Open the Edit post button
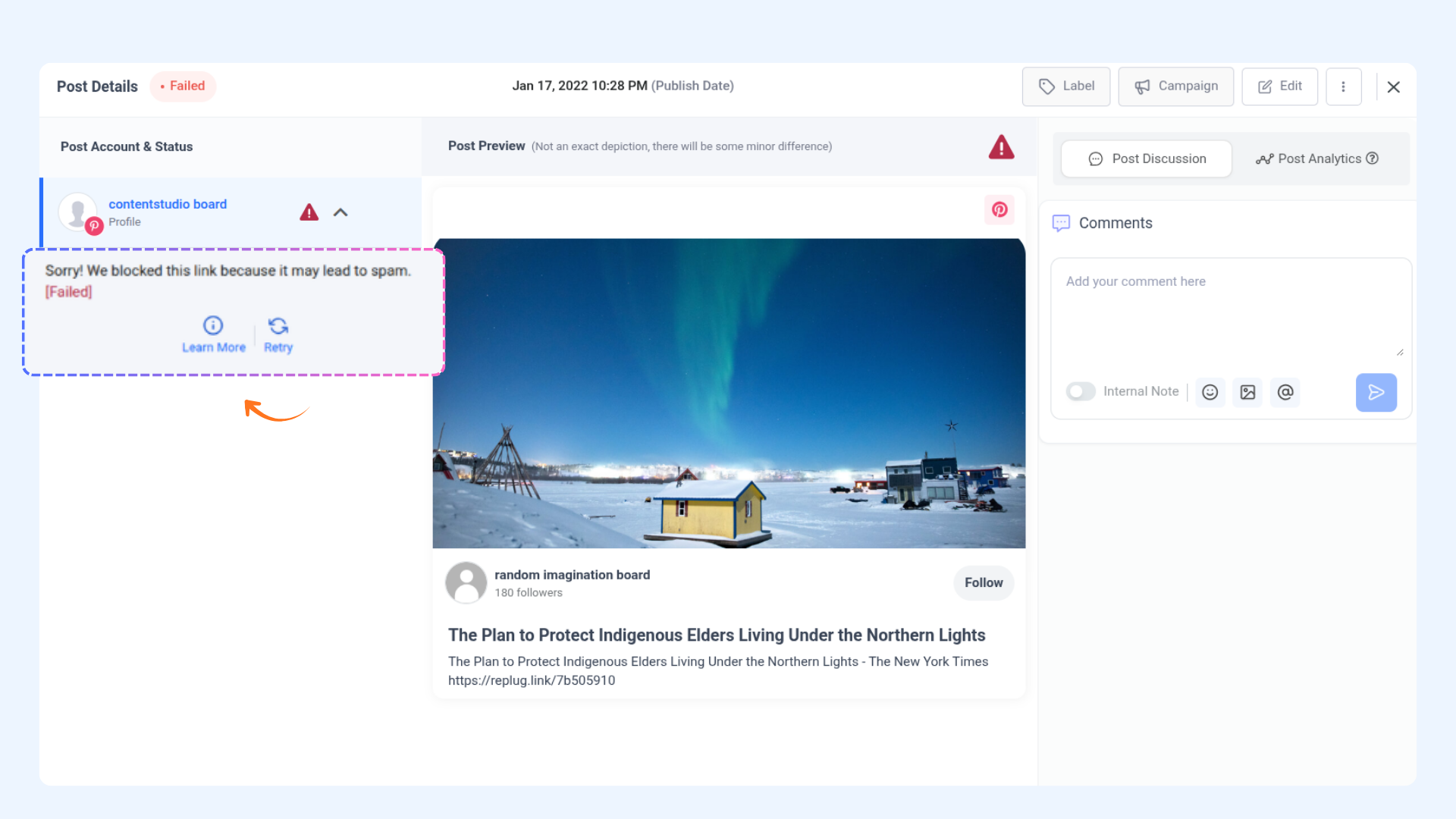 [x=1279, y=86]
